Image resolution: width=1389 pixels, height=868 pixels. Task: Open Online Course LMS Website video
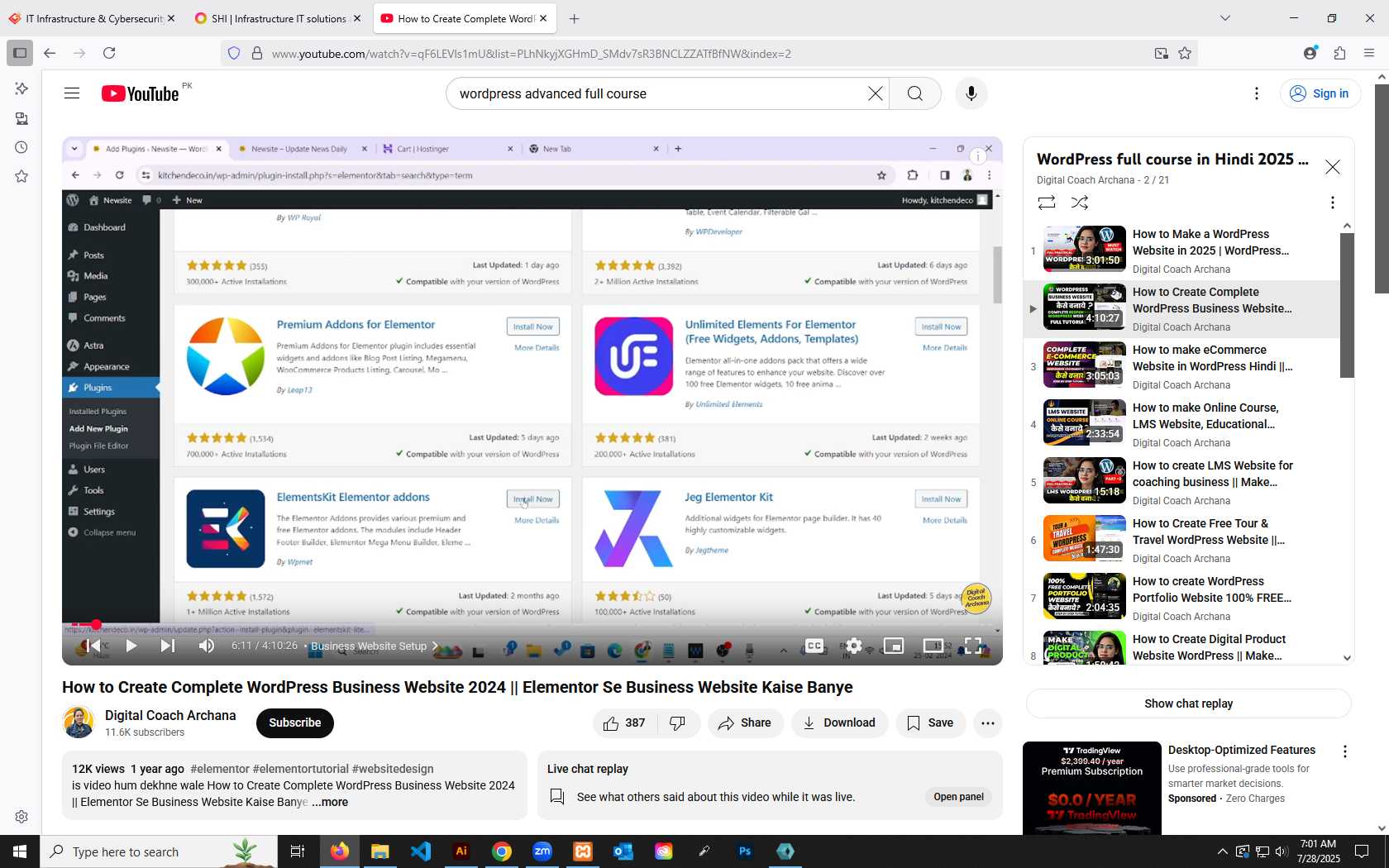point(1182,424)
